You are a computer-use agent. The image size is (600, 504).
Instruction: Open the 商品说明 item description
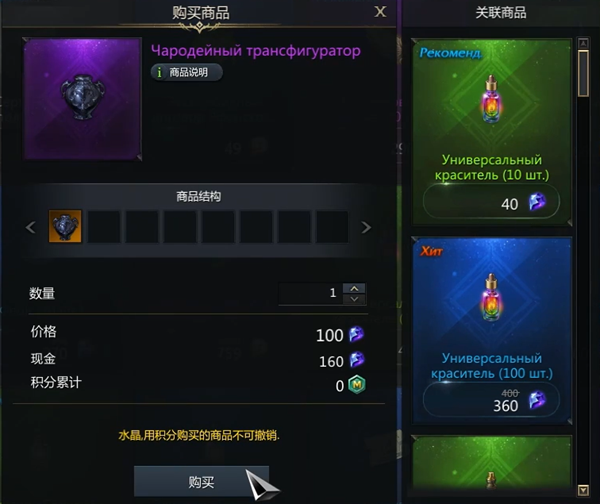187,72
